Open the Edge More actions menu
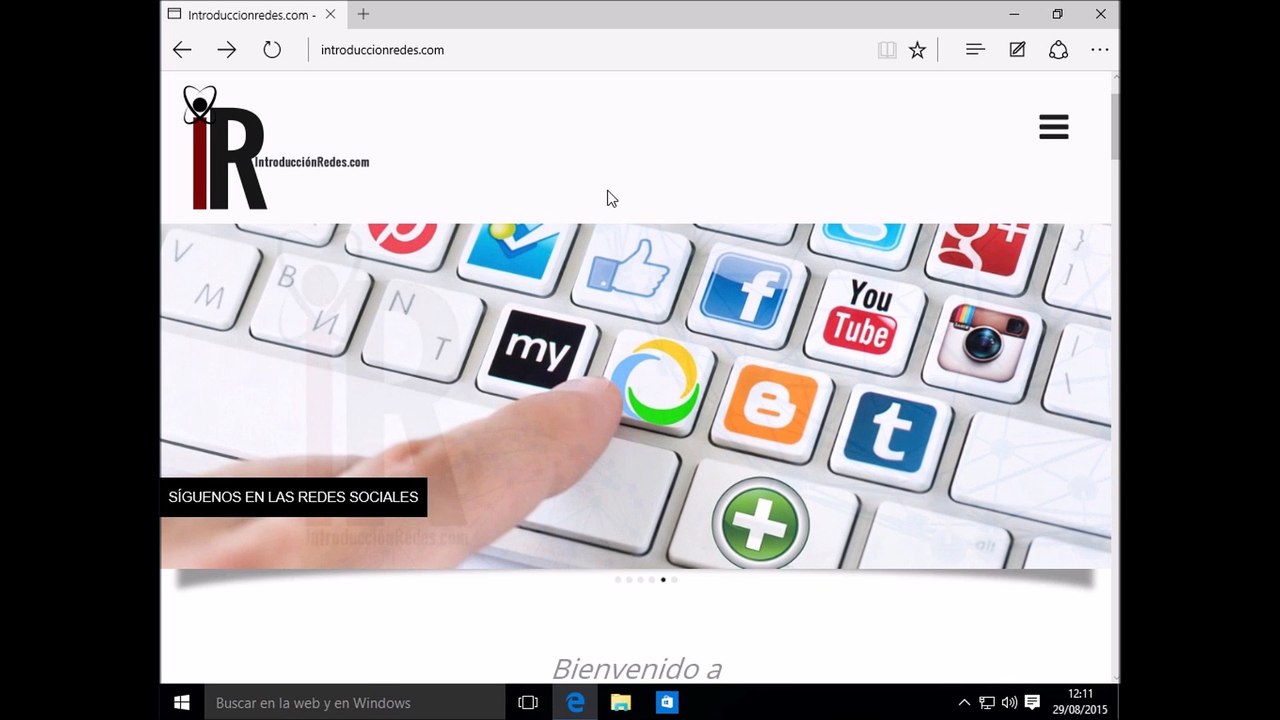 [1100, 50]
